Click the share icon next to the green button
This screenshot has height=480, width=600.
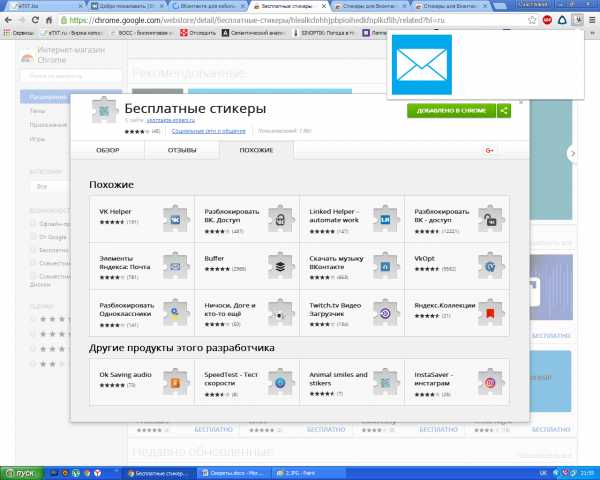504,111
